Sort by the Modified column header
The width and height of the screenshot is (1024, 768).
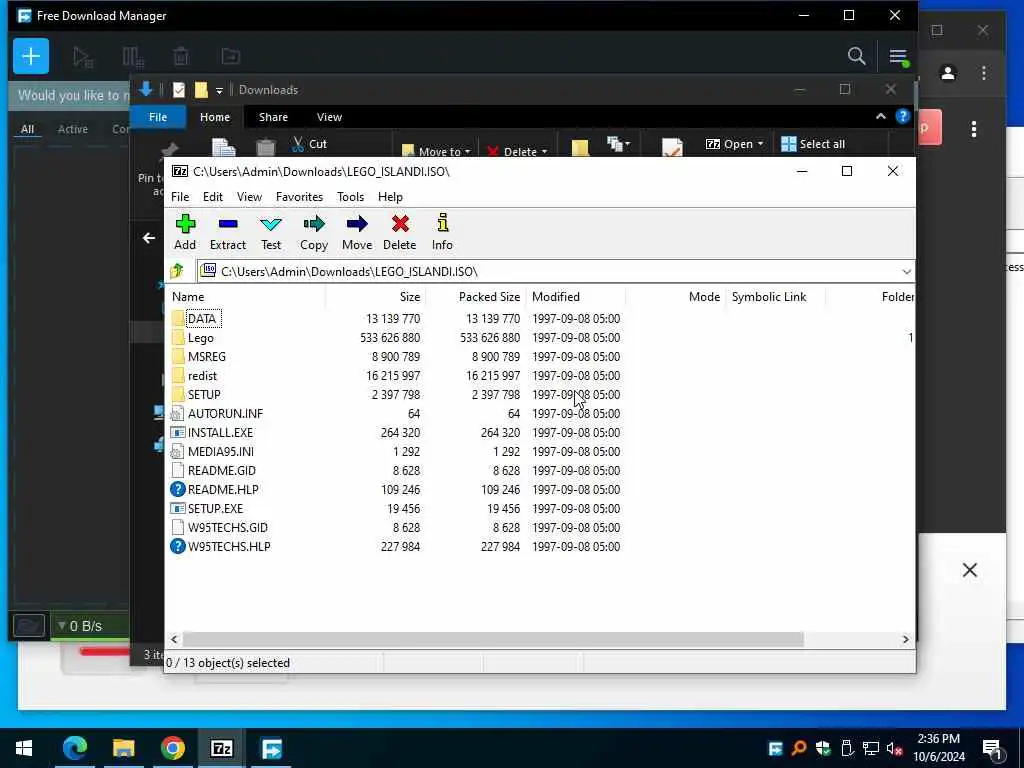pyautogui.click(x=575, y=296)
